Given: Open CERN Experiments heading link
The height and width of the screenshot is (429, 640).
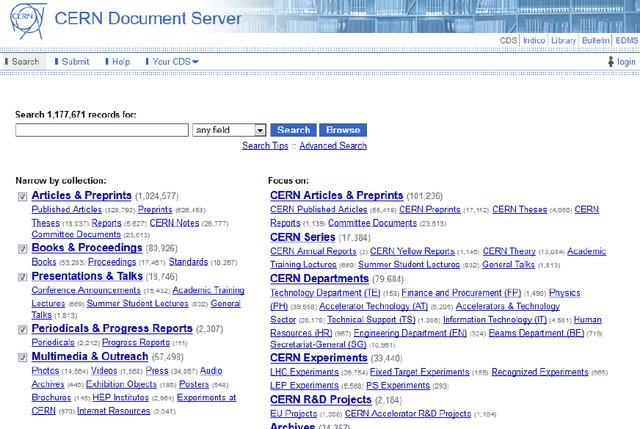Looking at the screenshot, I should click(319, 358).
